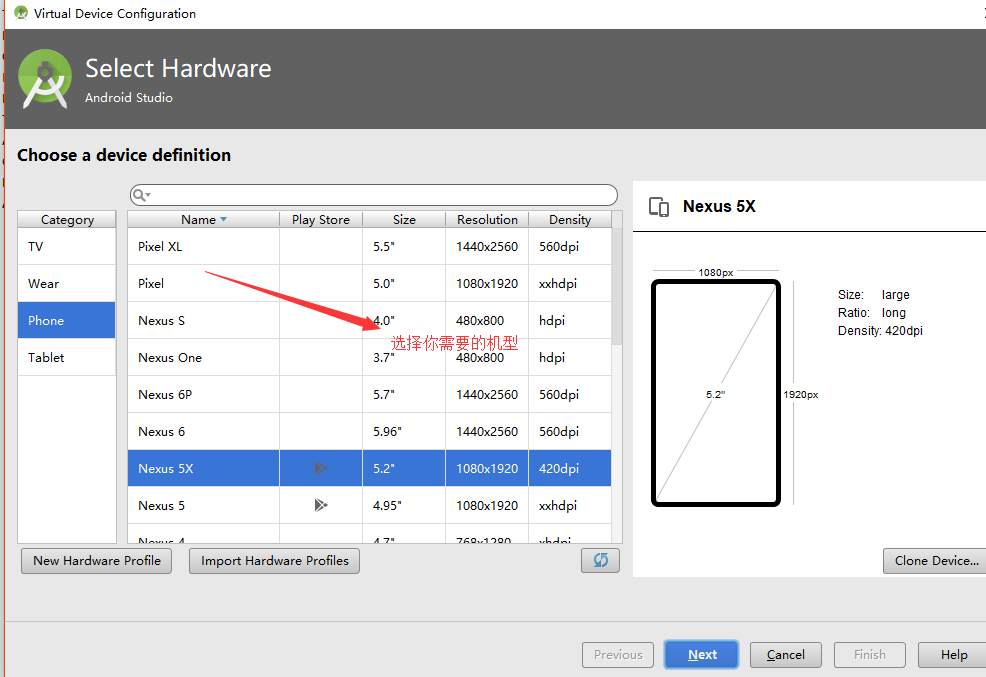This screenshot has width=986, height=677.
Task: Click the 1440x2560 resolution of Nexus 6
Action: pos(487,432)
